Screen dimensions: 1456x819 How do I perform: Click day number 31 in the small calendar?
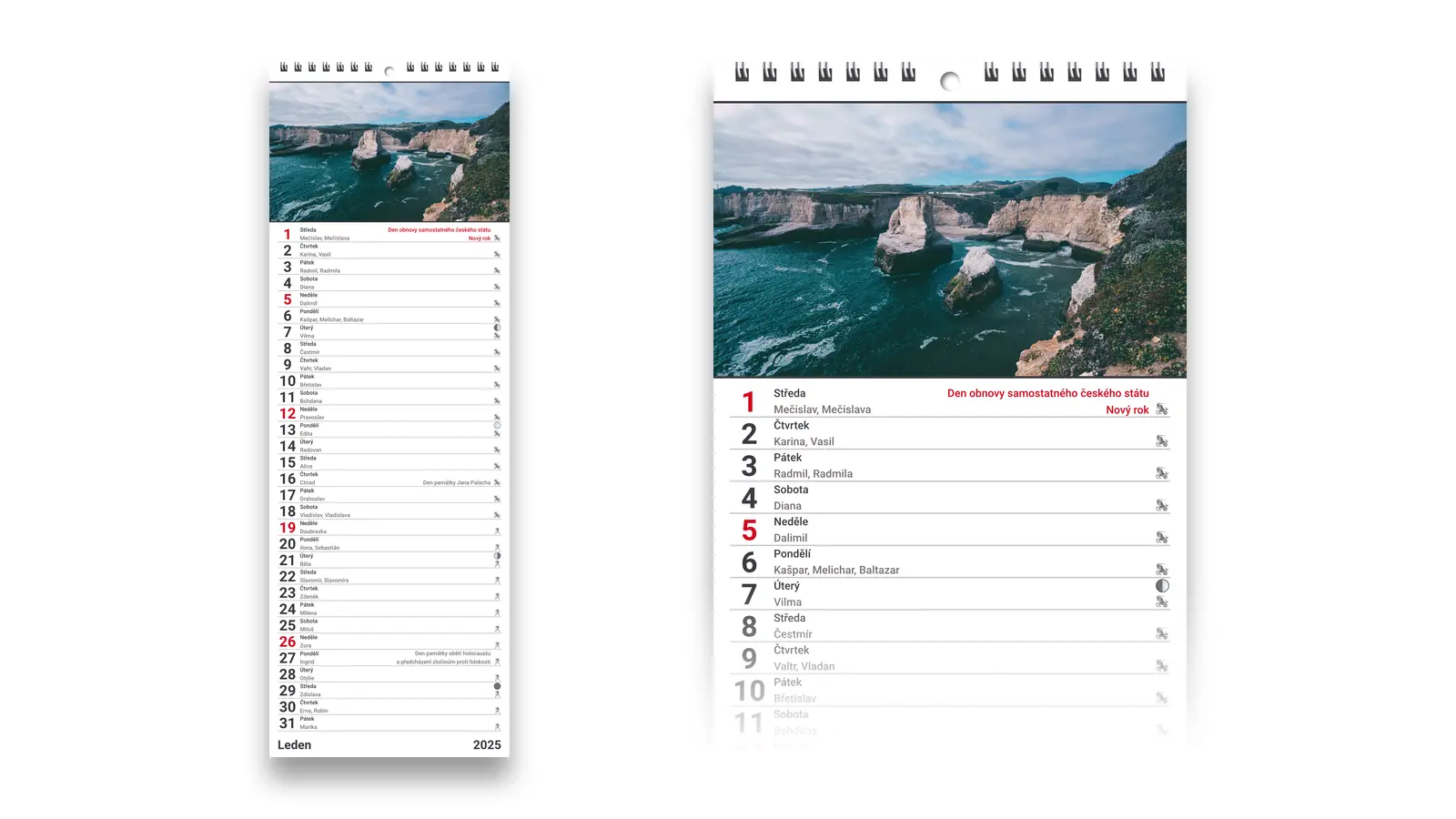288,723
